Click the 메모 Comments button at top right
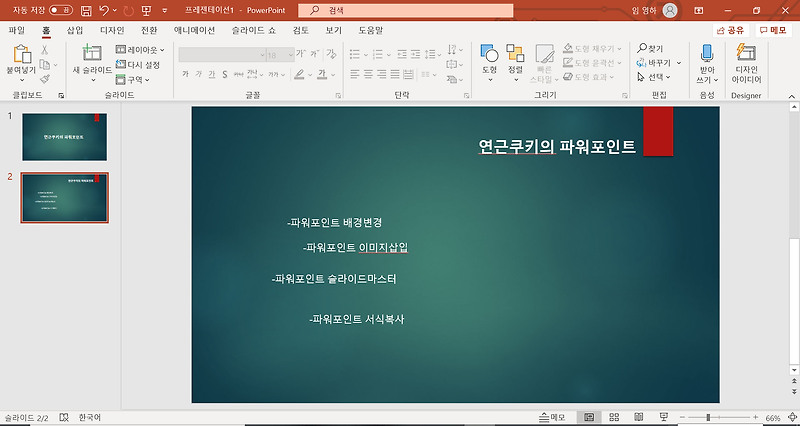This screenshot has height=426, width=800. [x=773, y=31]
